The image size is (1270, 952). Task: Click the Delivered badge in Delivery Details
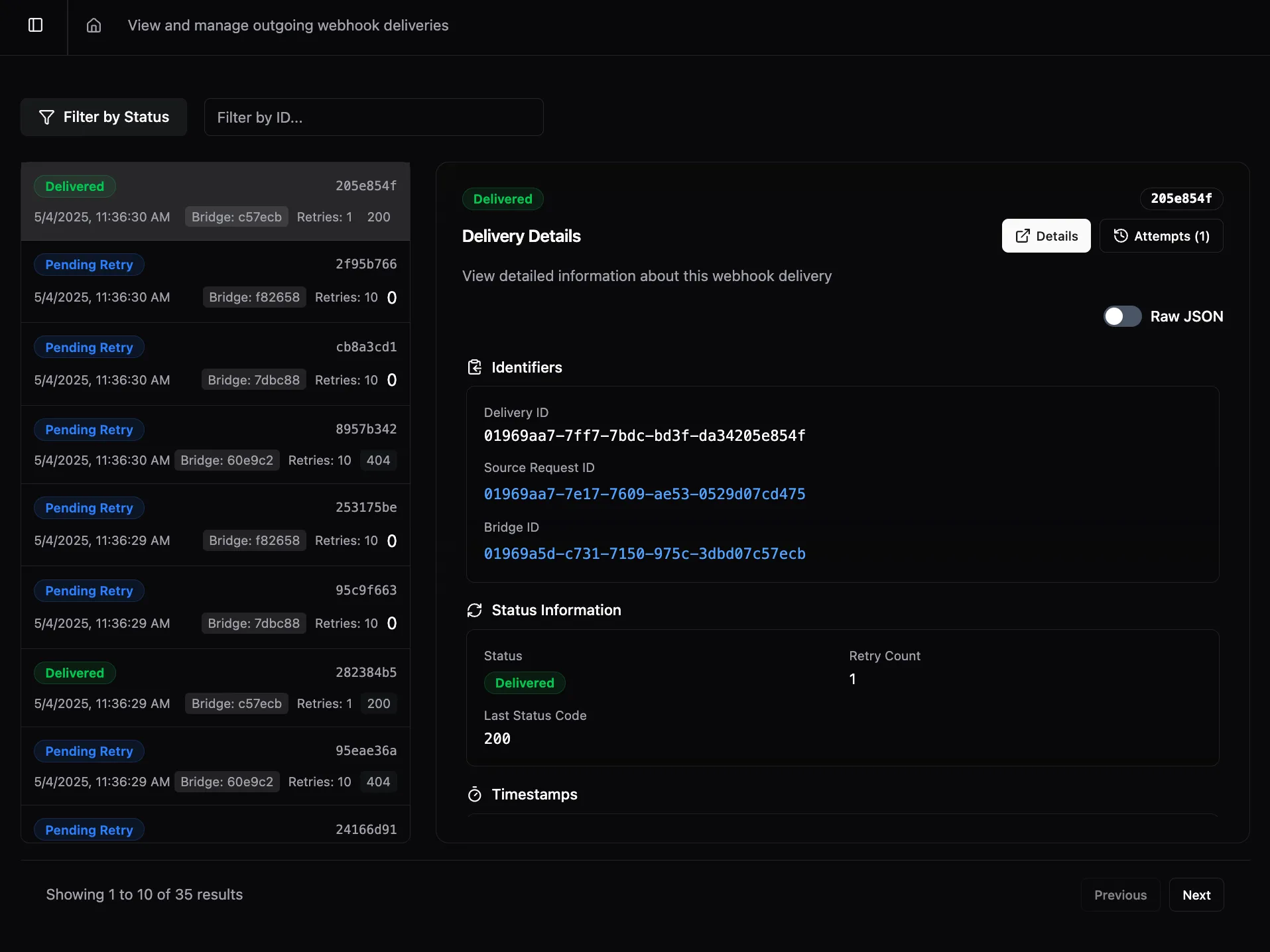tap(502, 198)
